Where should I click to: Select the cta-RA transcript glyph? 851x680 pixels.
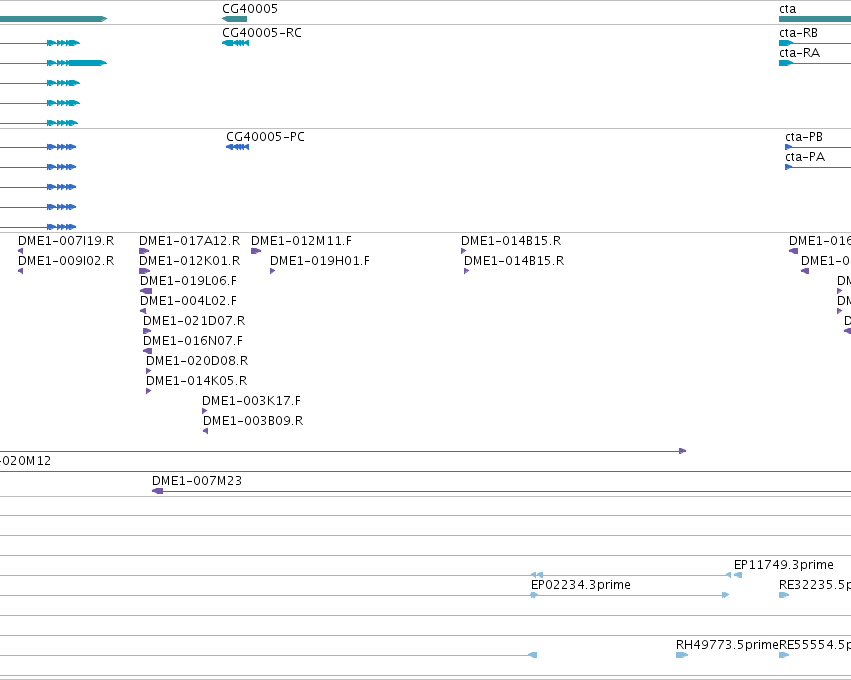click(815, 63)
